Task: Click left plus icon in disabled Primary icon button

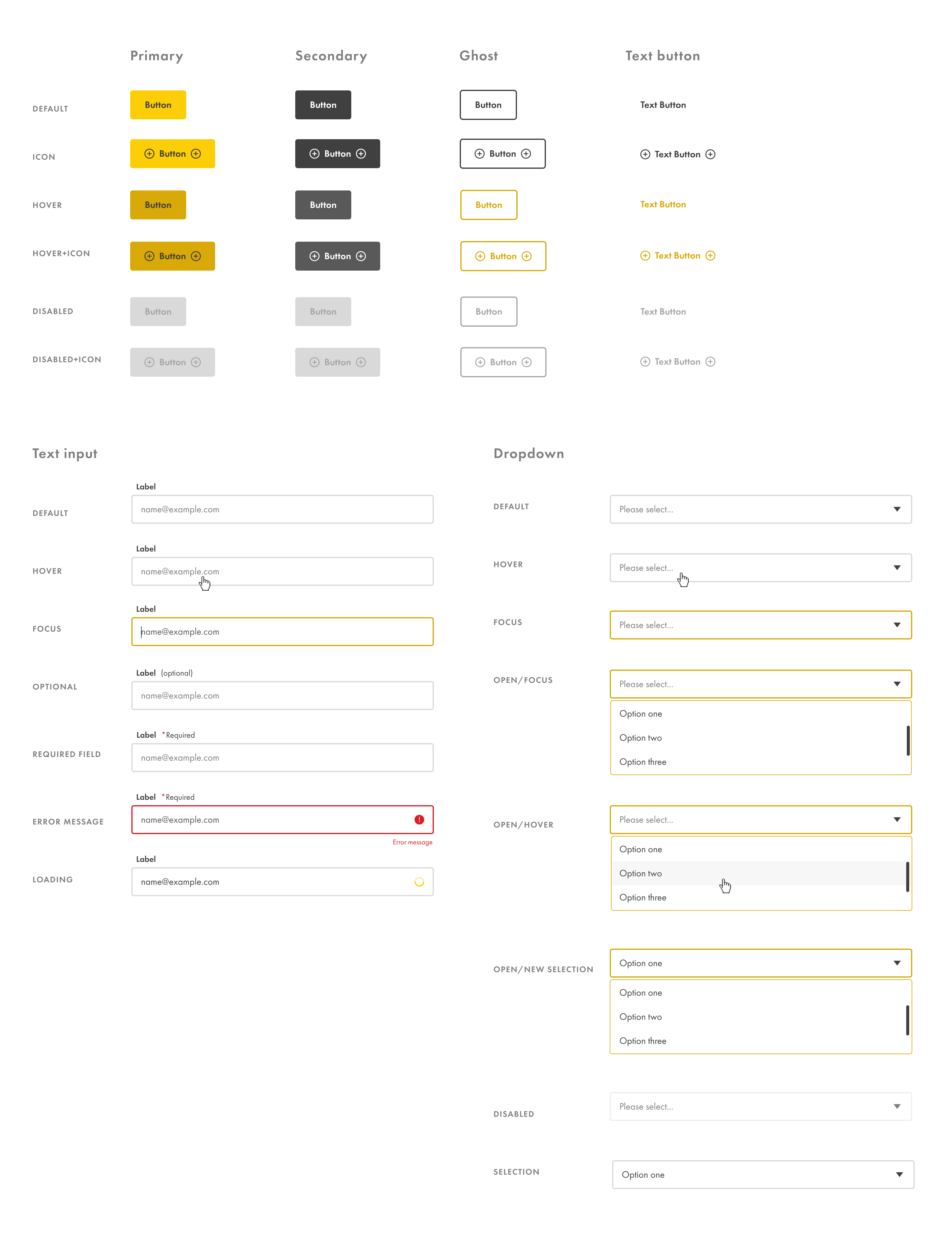Action: tap(149, 362)
